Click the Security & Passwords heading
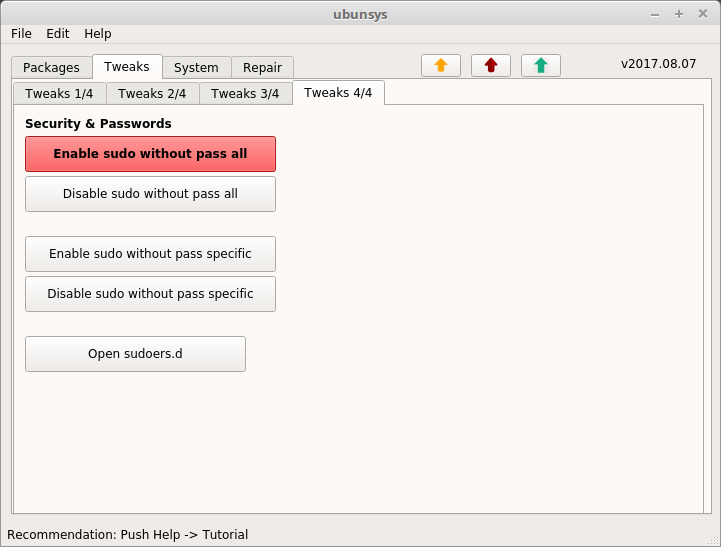Image resolution: width=721 pixels, height=547 pixels. 98,124
